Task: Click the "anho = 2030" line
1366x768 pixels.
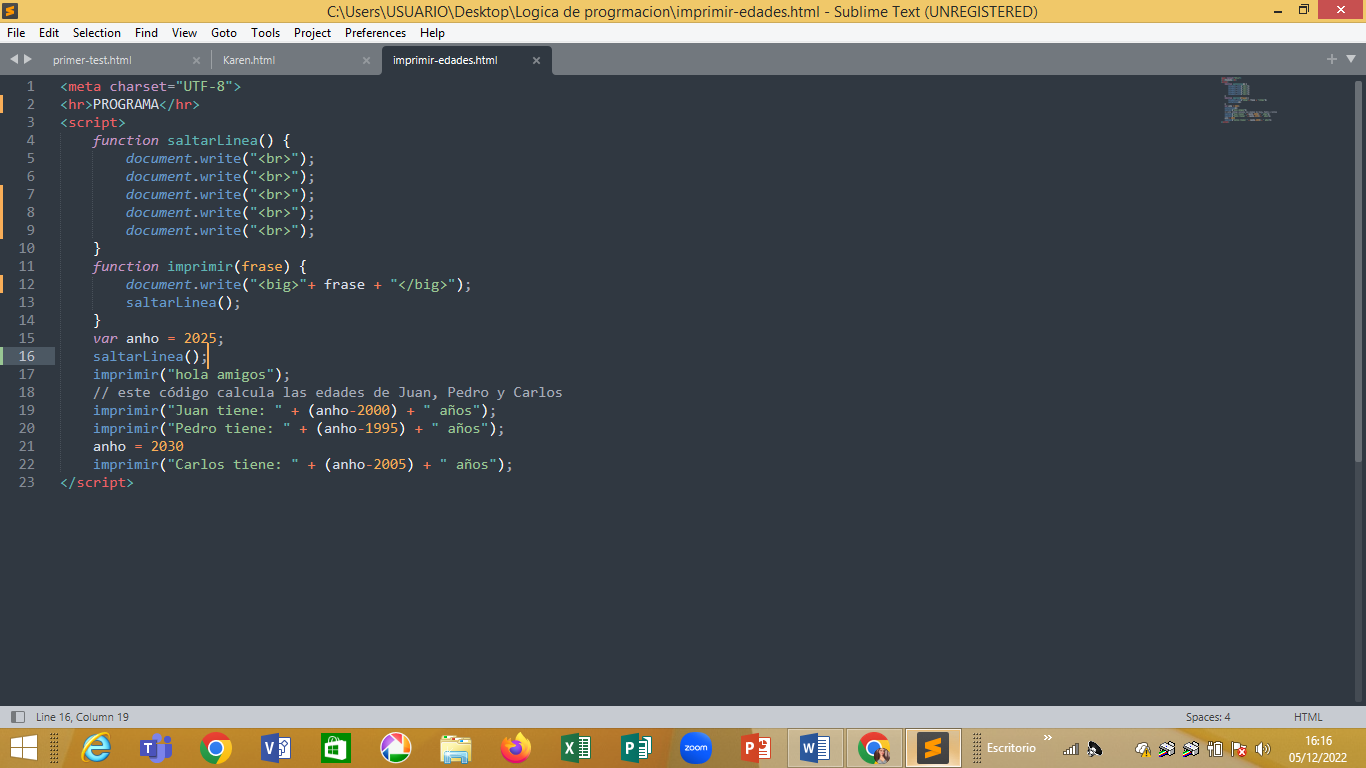Action: coord(138,446)
